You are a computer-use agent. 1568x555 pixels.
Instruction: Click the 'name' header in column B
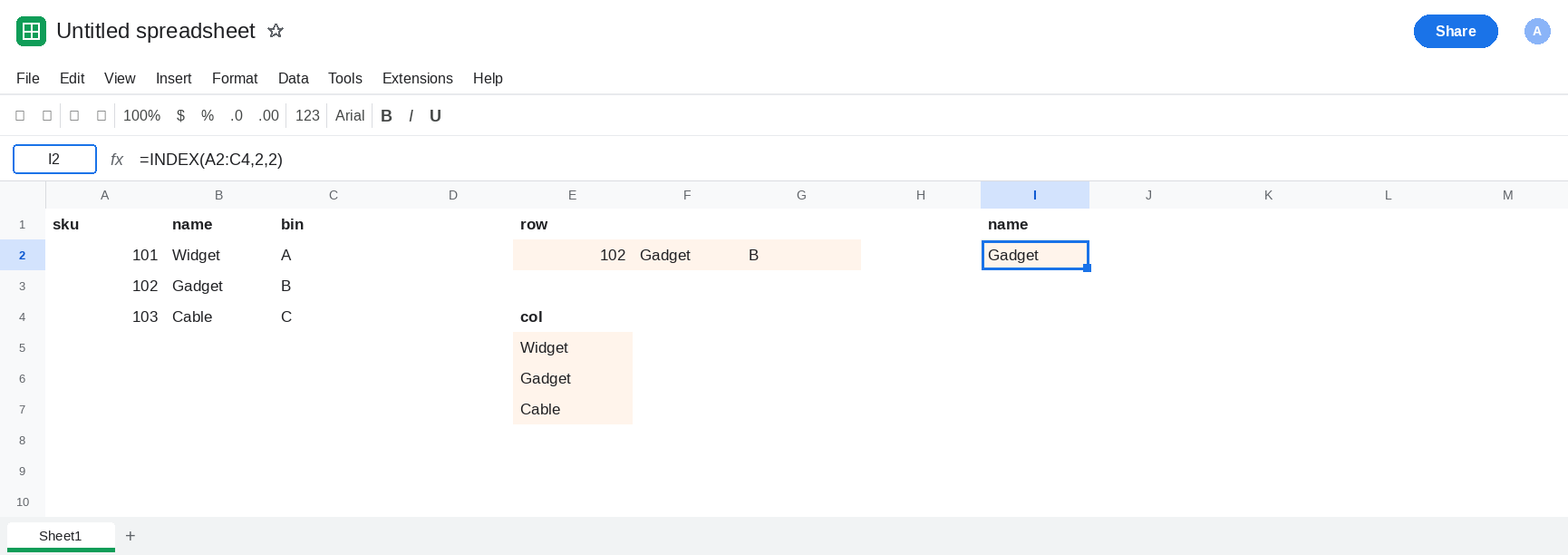point(219,224)
